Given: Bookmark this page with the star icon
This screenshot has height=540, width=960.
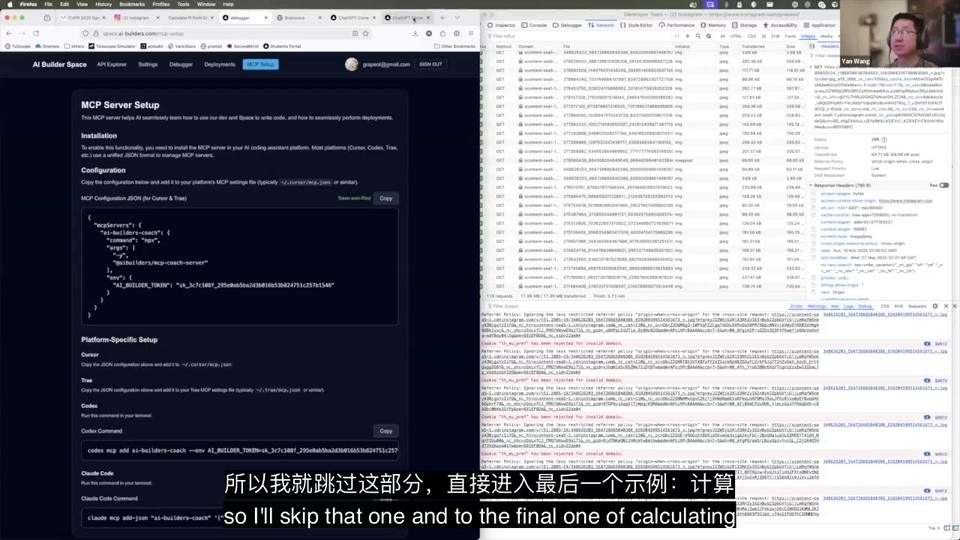Looking at the screenshot, I should pos(366,33).
